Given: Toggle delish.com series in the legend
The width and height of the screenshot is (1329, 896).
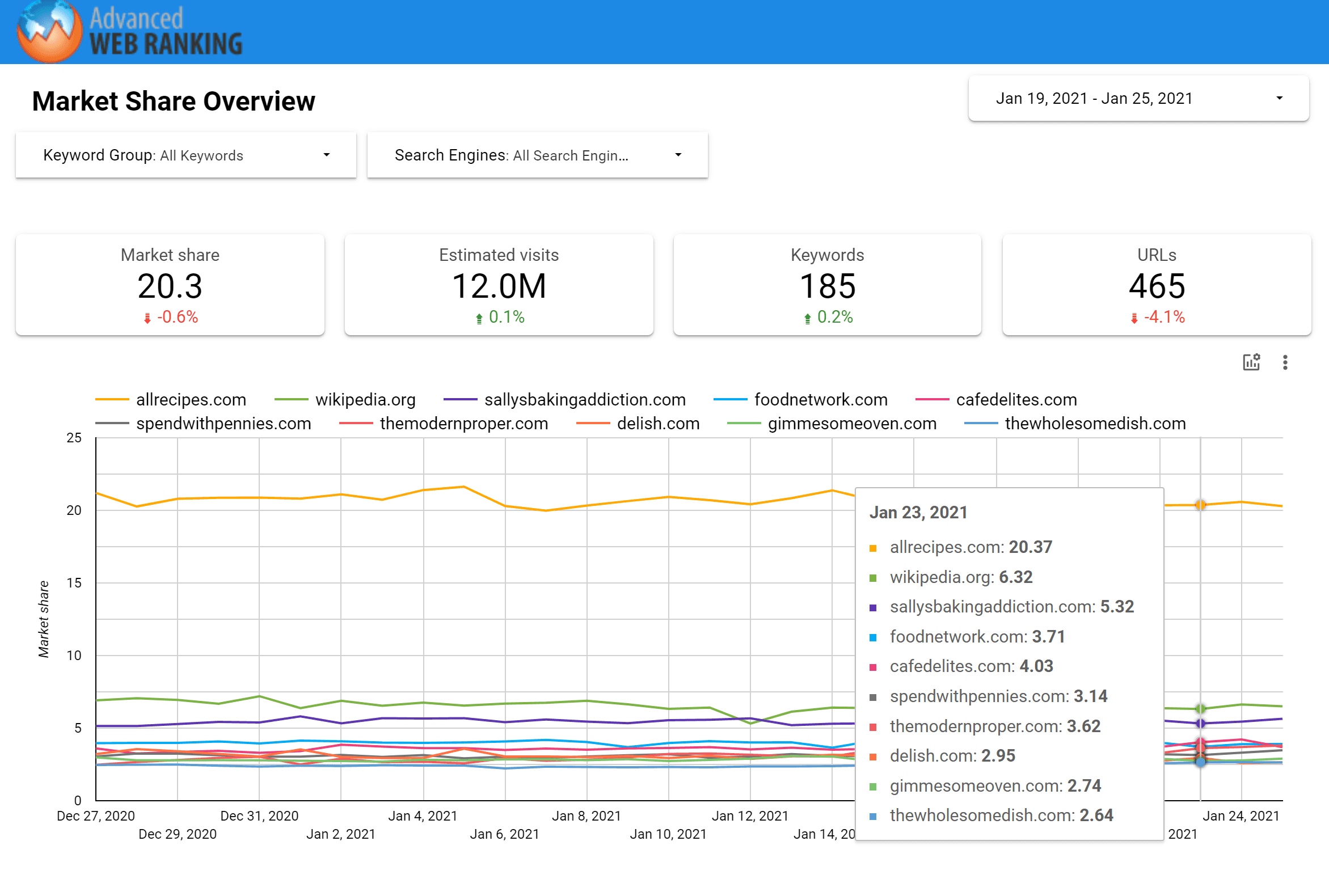Looking at the screenshot, I should coord(638,424).
